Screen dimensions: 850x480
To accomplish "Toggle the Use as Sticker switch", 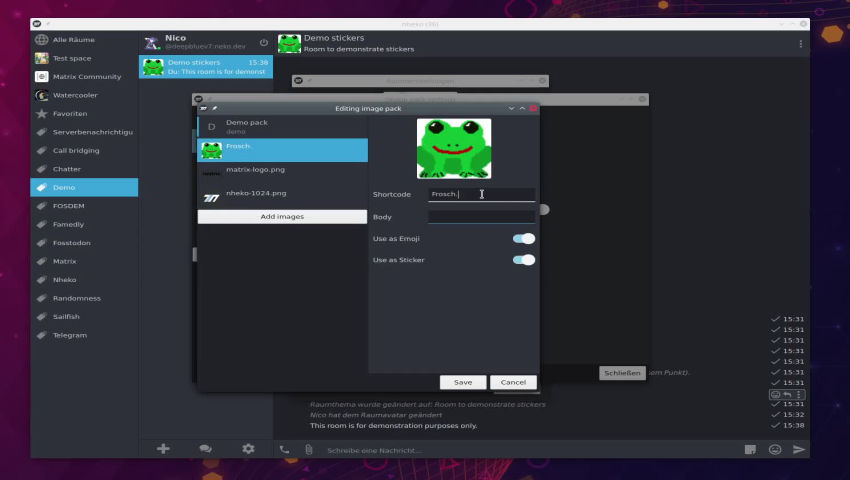I will 523,260.
